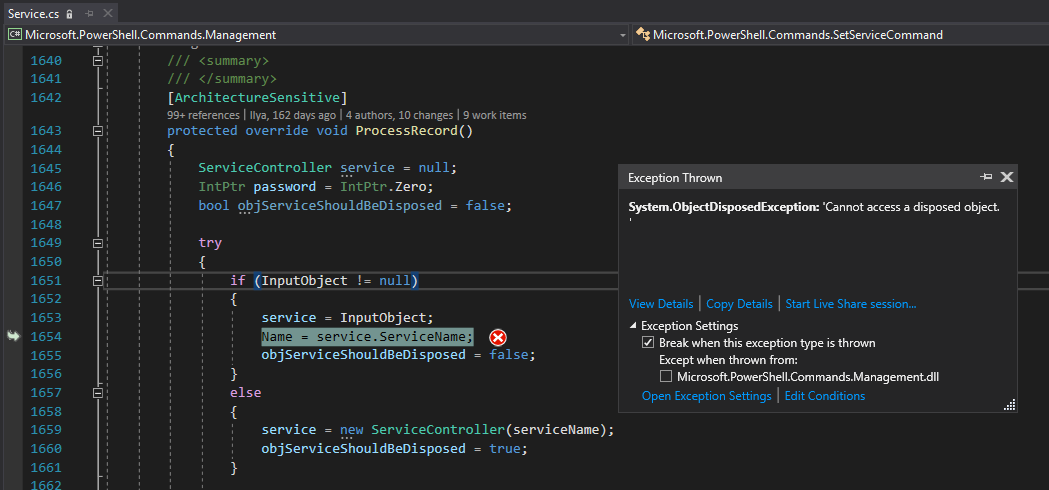
Task: Click the Edit Conditions link
Action: coord(825,396)
